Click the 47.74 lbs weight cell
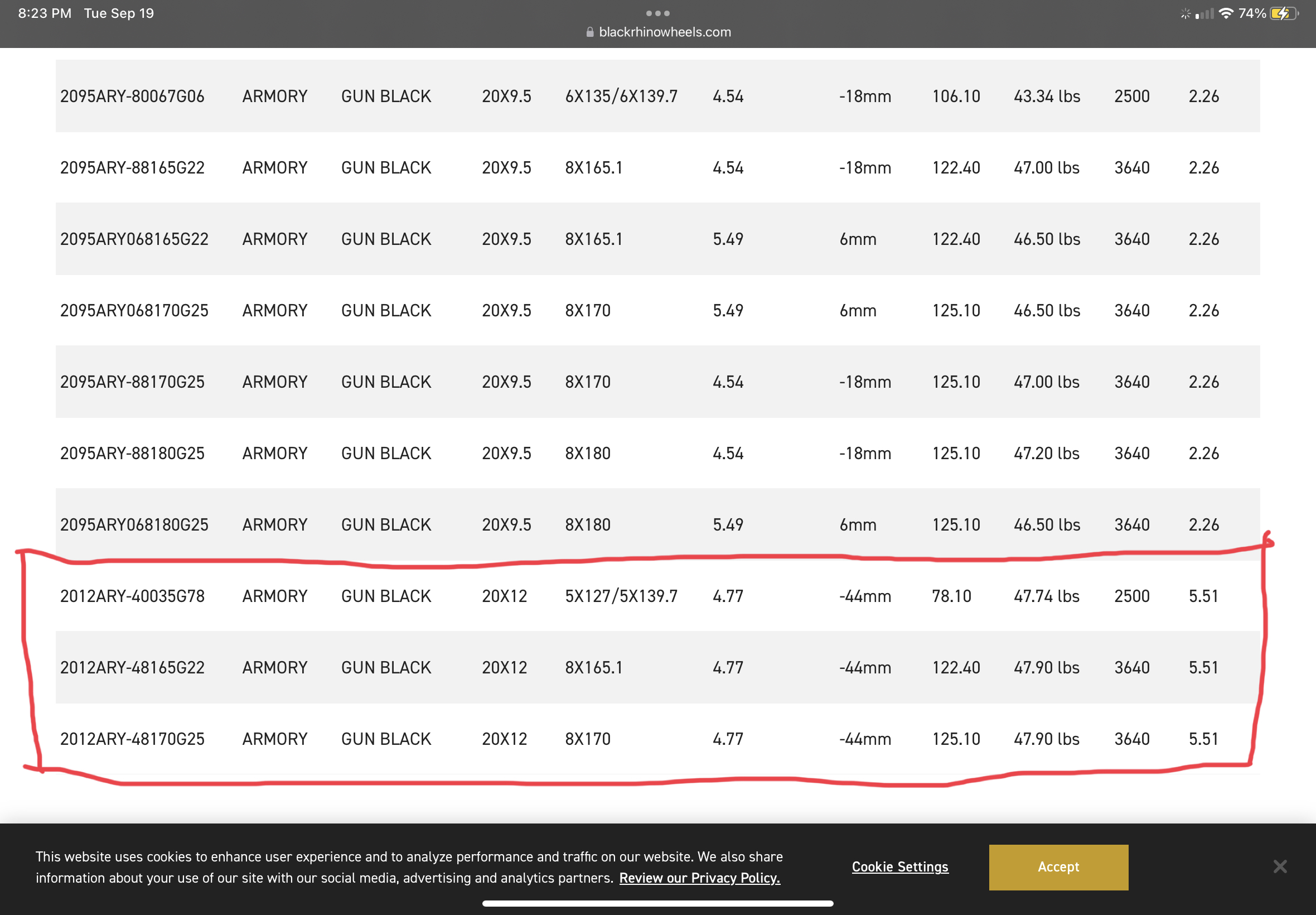 click(1046, 596)
